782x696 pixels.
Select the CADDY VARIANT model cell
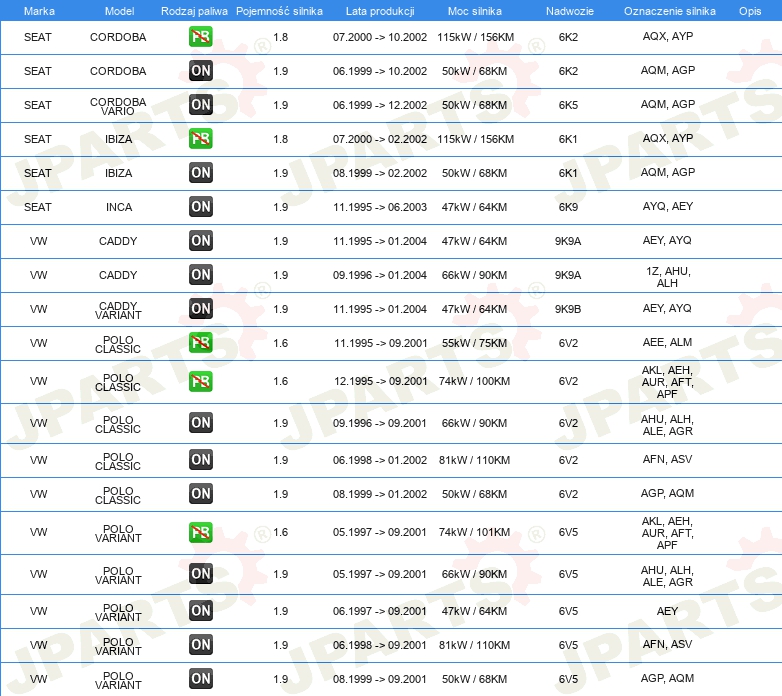click(118, 310)
